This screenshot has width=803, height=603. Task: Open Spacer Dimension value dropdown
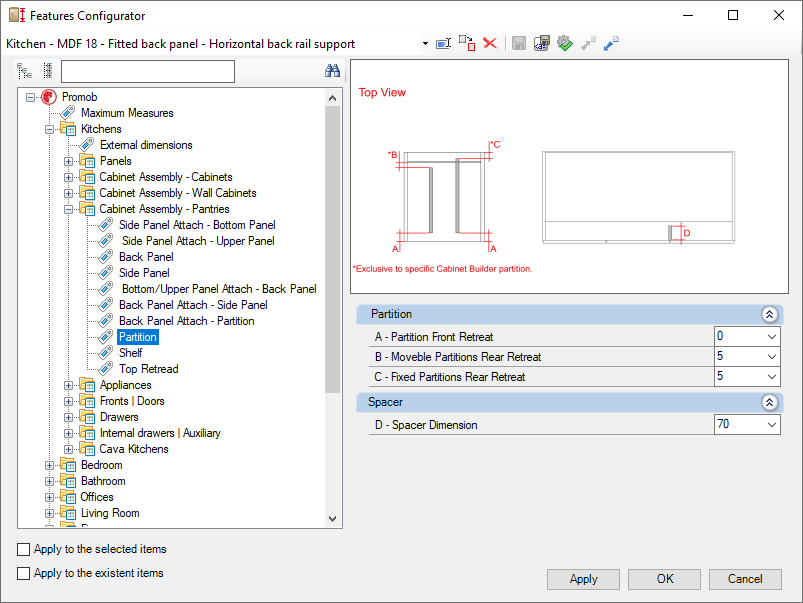(772, 424)
